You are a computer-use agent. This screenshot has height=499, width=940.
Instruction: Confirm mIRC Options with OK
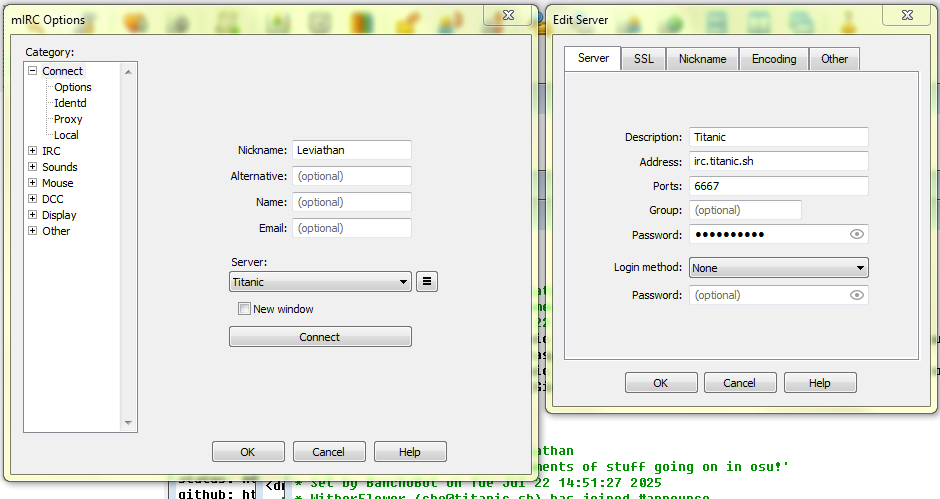[248, 452]
